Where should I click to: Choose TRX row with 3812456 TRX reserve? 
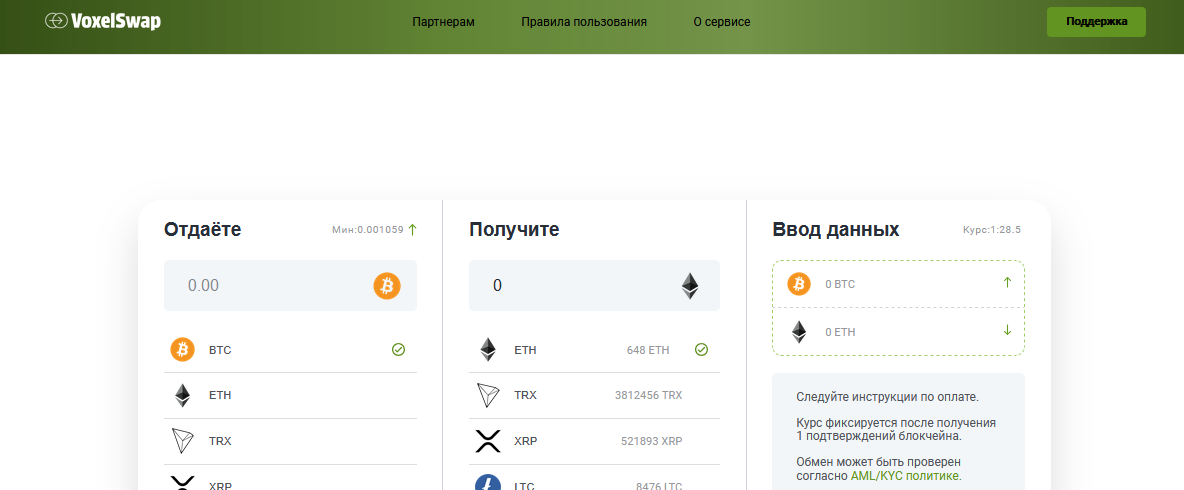(x=593, y=395)
